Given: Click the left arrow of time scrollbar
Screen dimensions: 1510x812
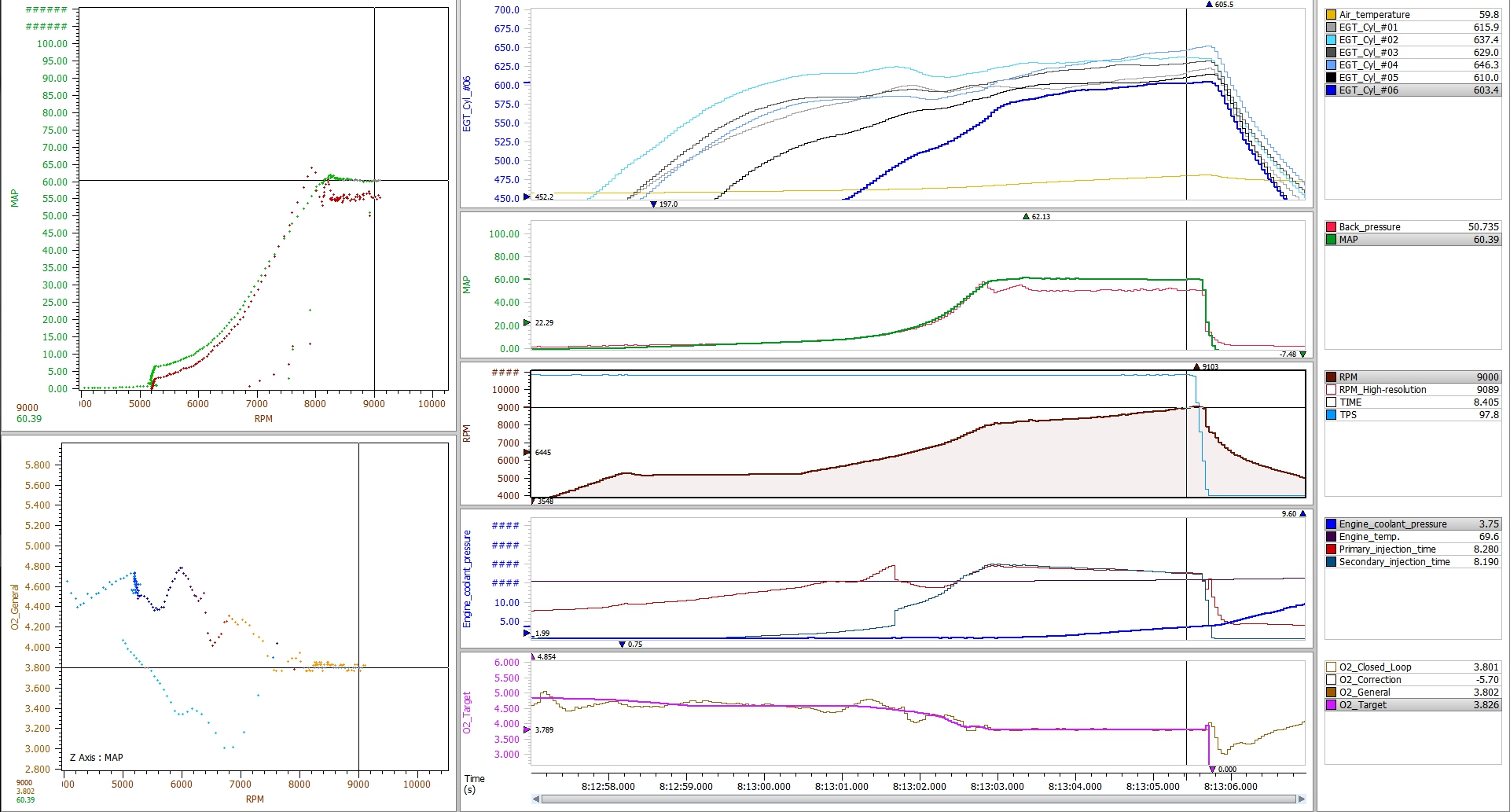Looking at the screenshot, I should [x=536, y=799].
